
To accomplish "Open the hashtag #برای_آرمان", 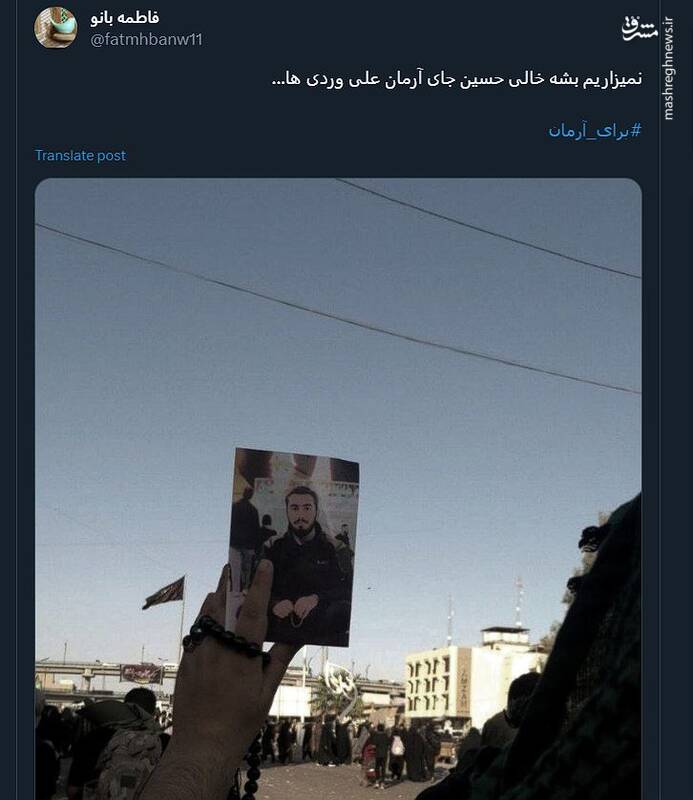I will click(x=595, y=131).
